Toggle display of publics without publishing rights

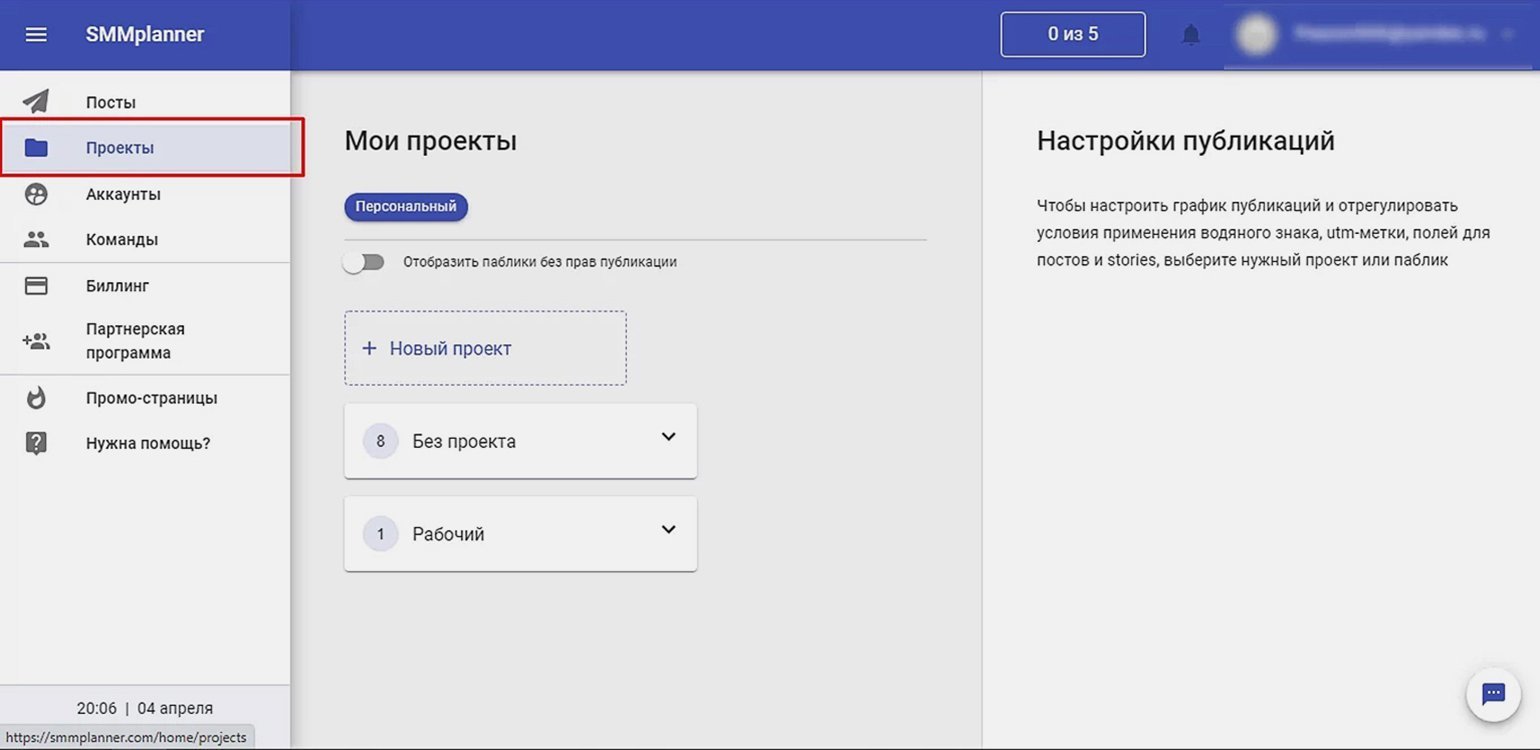coord(364,262)
